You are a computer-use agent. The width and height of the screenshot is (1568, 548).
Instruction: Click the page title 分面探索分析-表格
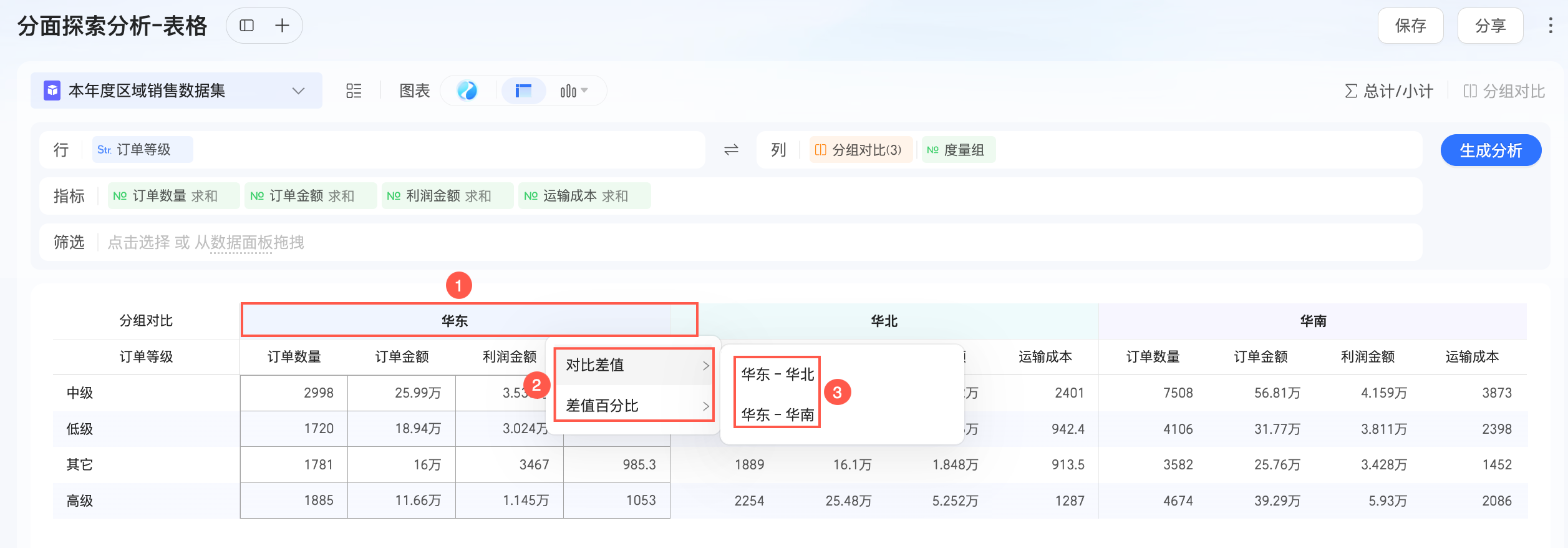112,26
